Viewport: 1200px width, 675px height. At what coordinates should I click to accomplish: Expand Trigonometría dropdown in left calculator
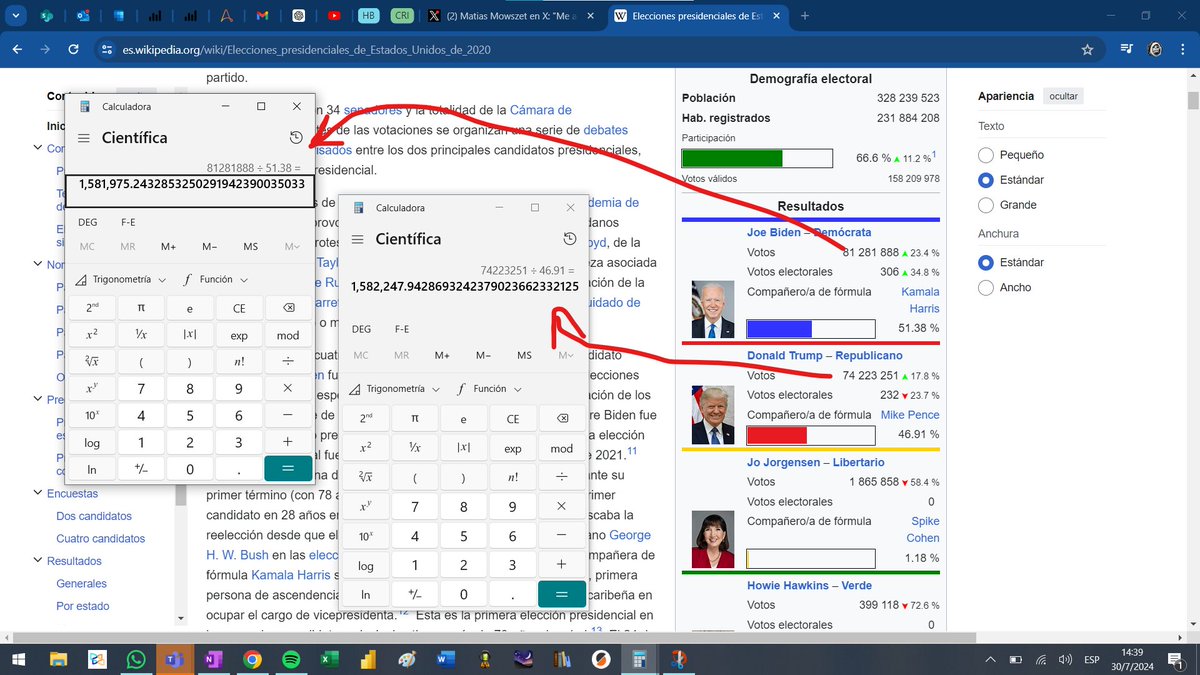coord(119,279)
